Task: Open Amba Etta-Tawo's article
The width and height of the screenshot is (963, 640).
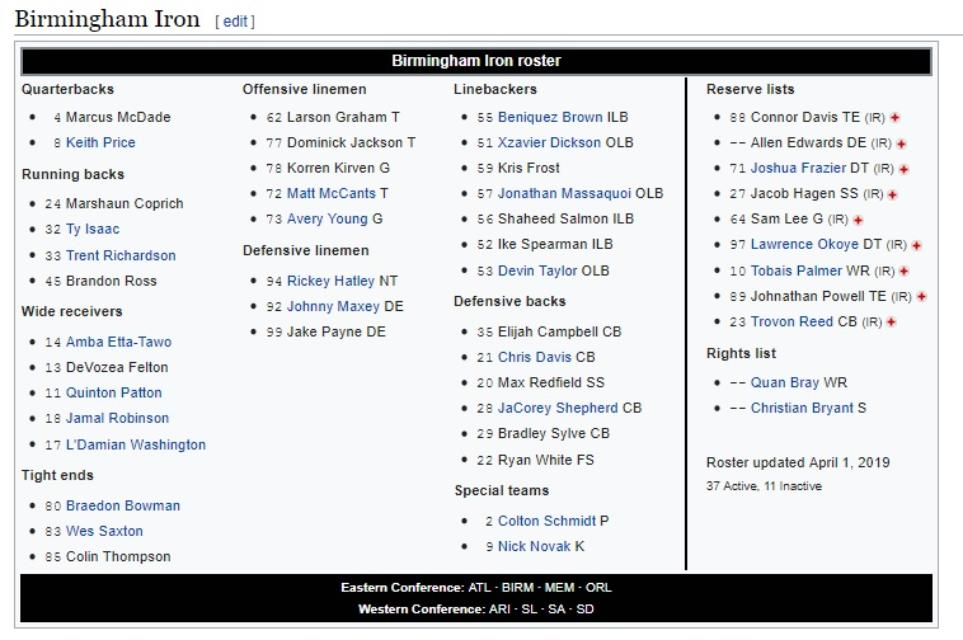Action: click(119, 342)
